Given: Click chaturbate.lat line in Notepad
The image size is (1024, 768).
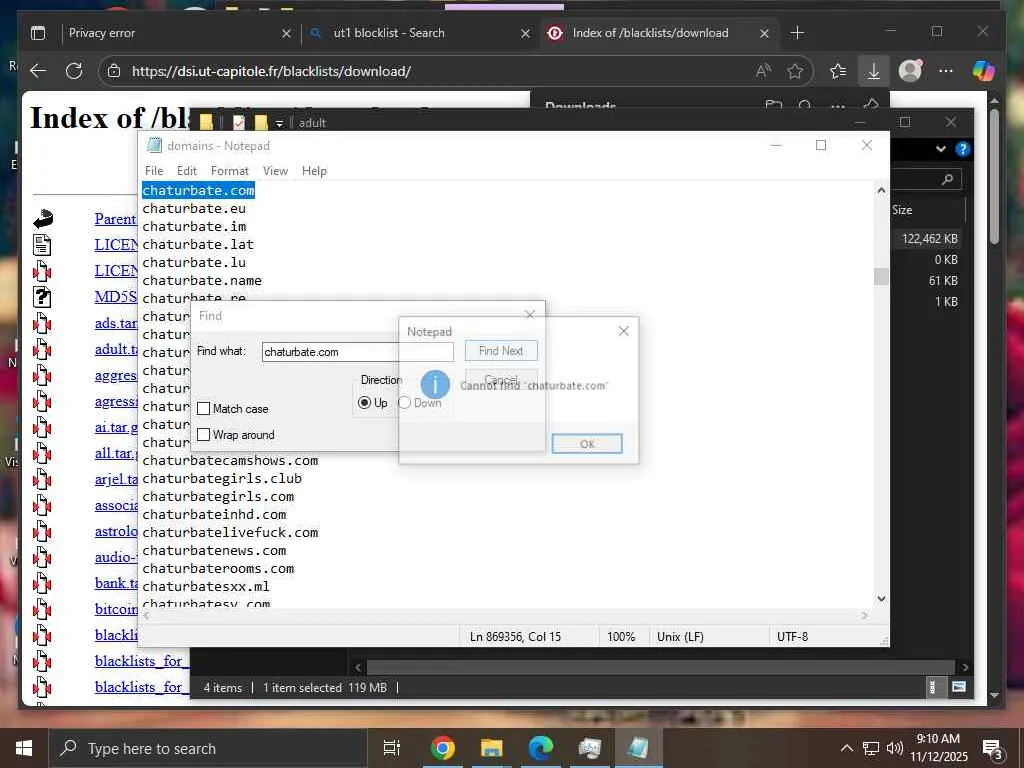Looking at the screenshot, I should tap(198, 244).
